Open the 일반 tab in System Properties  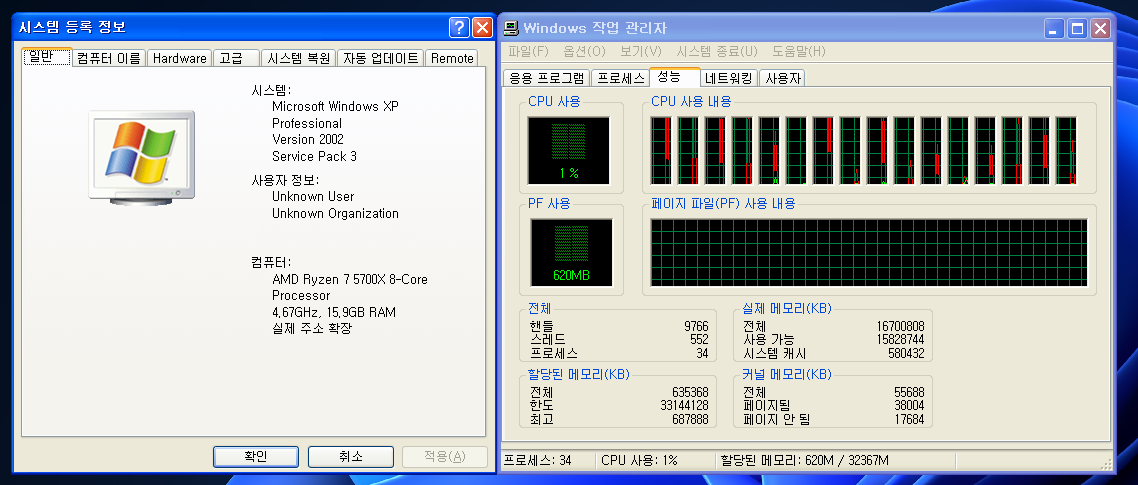point(47,57)
